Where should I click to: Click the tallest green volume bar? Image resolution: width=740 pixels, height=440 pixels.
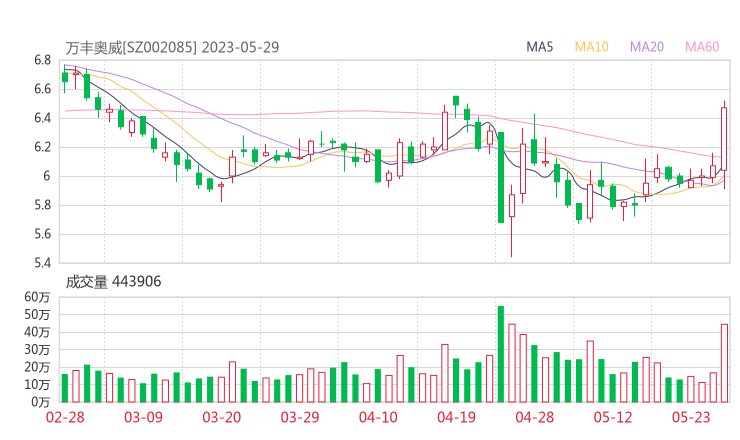point(501,354)
